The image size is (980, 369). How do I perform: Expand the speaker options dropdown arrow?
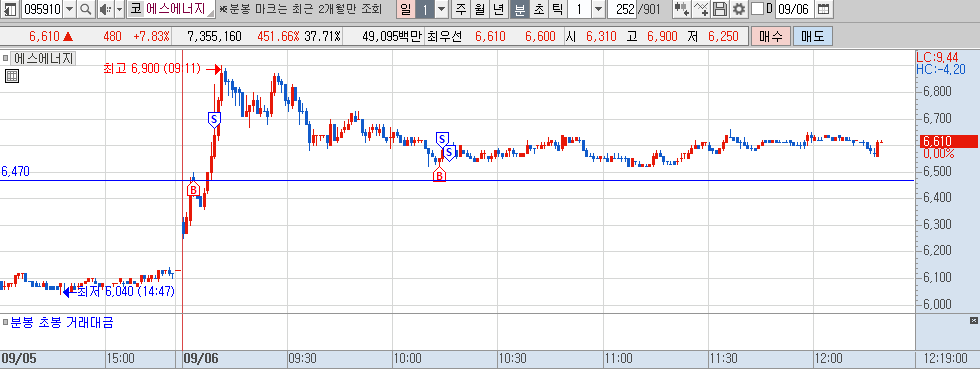point(119,9)
